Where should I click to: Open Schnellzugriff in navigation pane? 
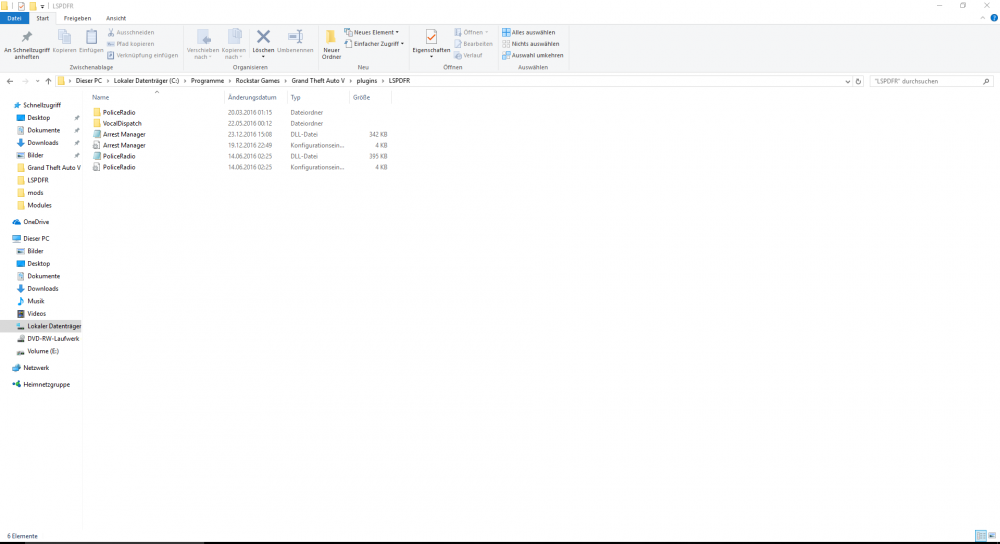click(x=41, y=105)
